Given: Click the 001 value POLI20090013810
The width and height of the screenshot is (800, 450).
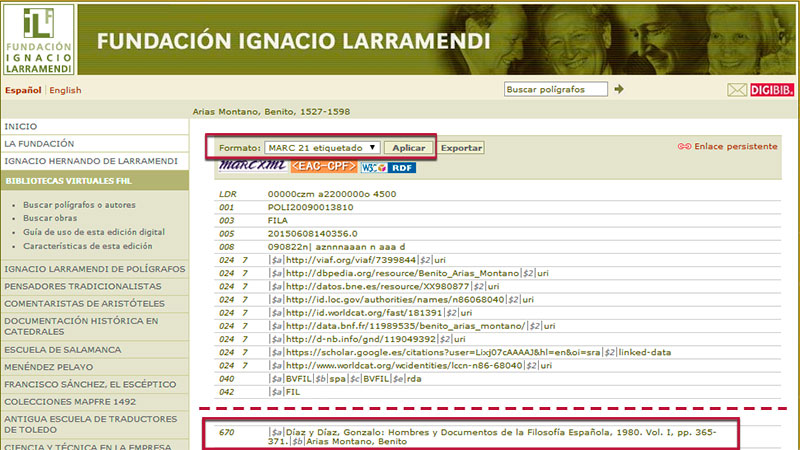Looking at the screenshot, I should click(x=310, y=208).
